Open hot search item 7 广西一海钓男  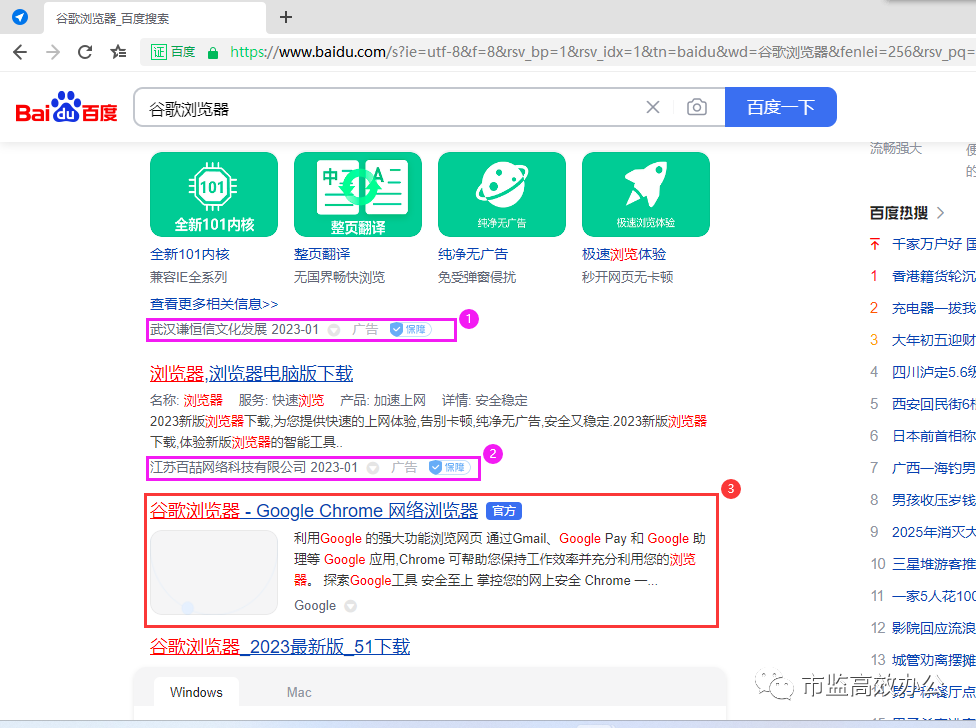(933, 468)
